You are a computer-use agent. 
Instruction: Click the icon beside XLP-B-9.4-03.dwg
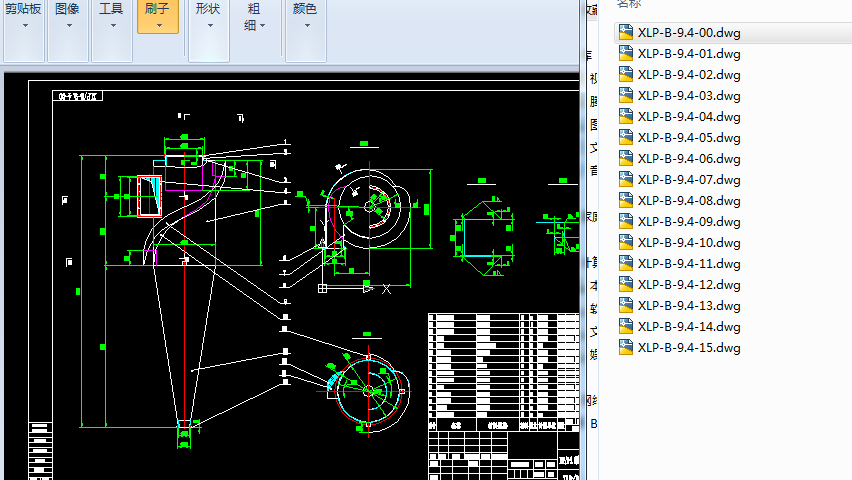pyautogui.click(x=626, y=96)
